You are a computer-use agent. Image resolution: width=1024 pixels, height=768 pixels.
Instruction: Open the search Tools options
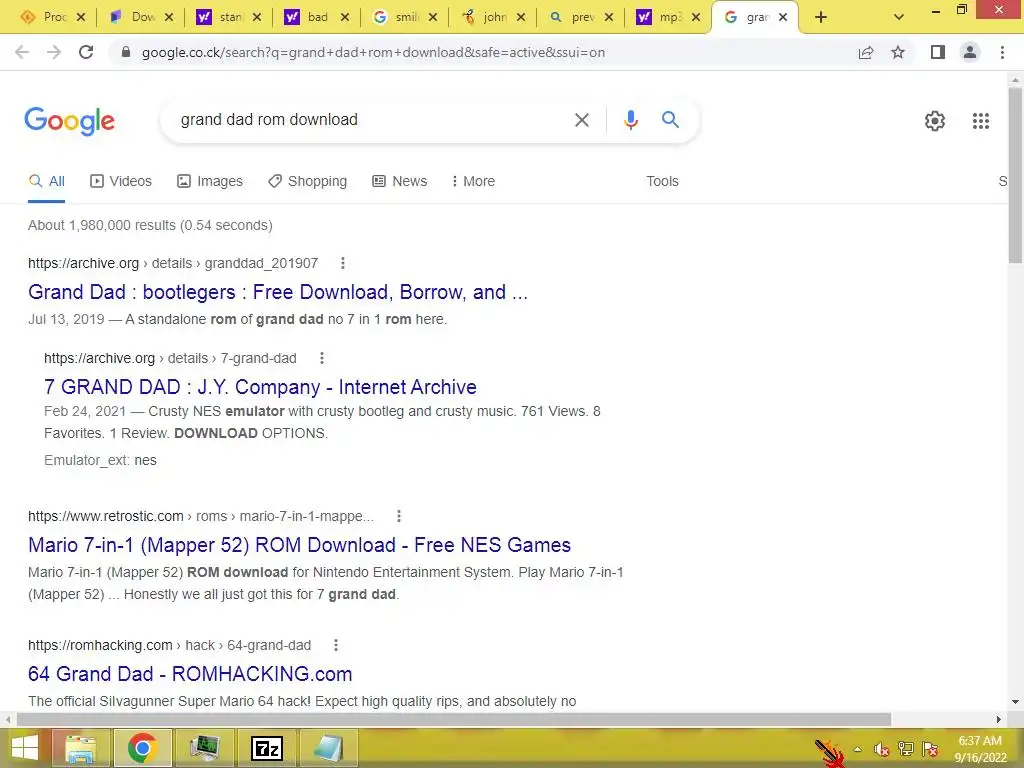tap(662, 181)
